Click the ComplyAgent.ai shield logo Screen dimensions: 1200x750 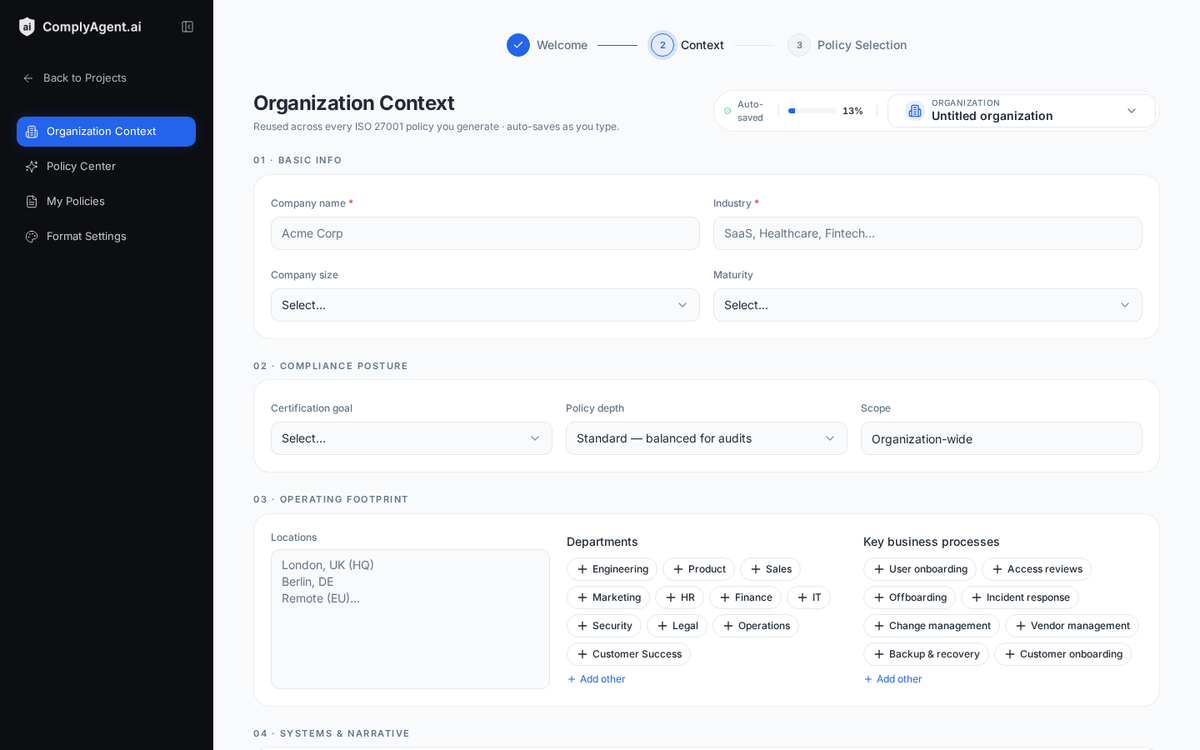coord(27,27)
